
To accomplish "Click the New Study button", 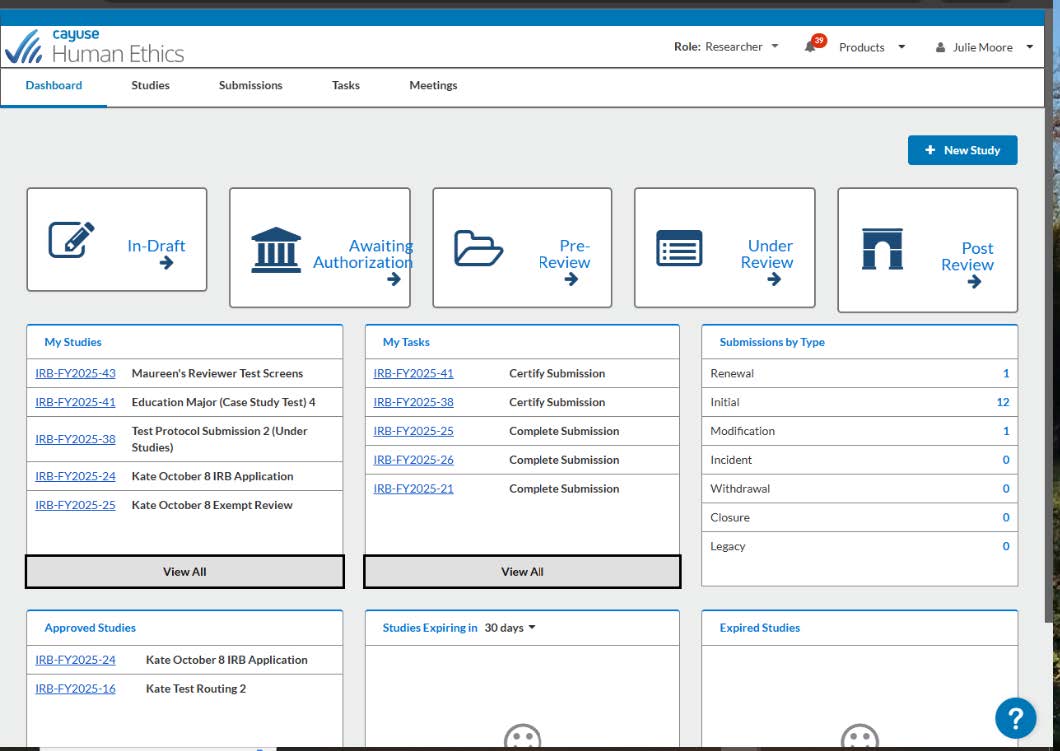I will point(963,150).
